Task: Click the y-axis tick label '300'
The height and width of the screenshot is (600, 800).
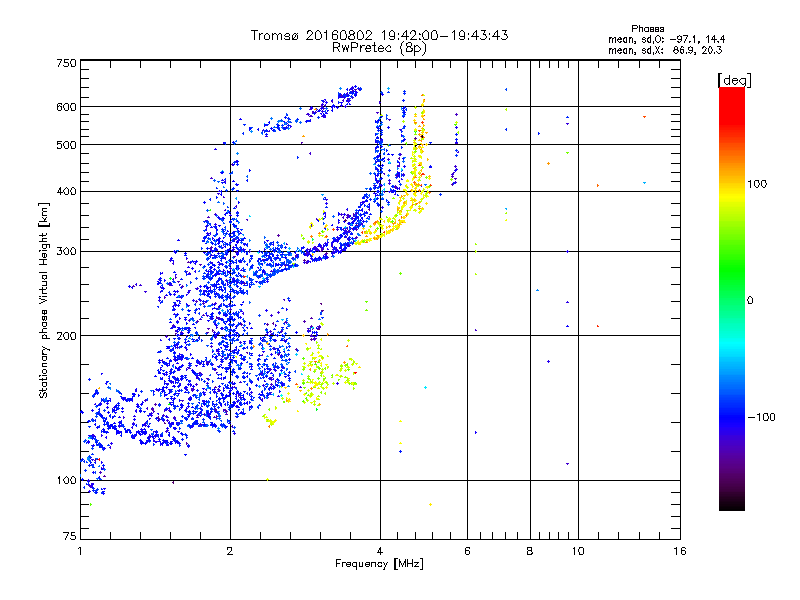Action: point(66,252)
